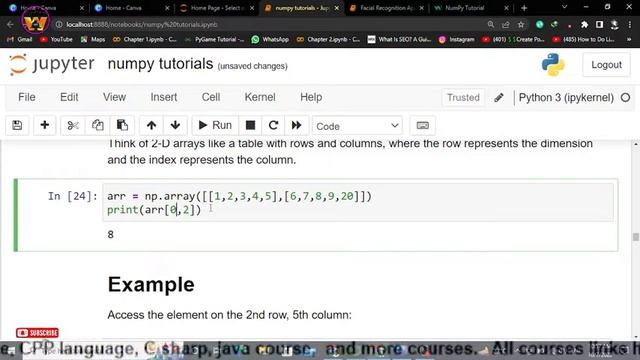
Task: Open the Help menu
Action: (x=311, y=97)
